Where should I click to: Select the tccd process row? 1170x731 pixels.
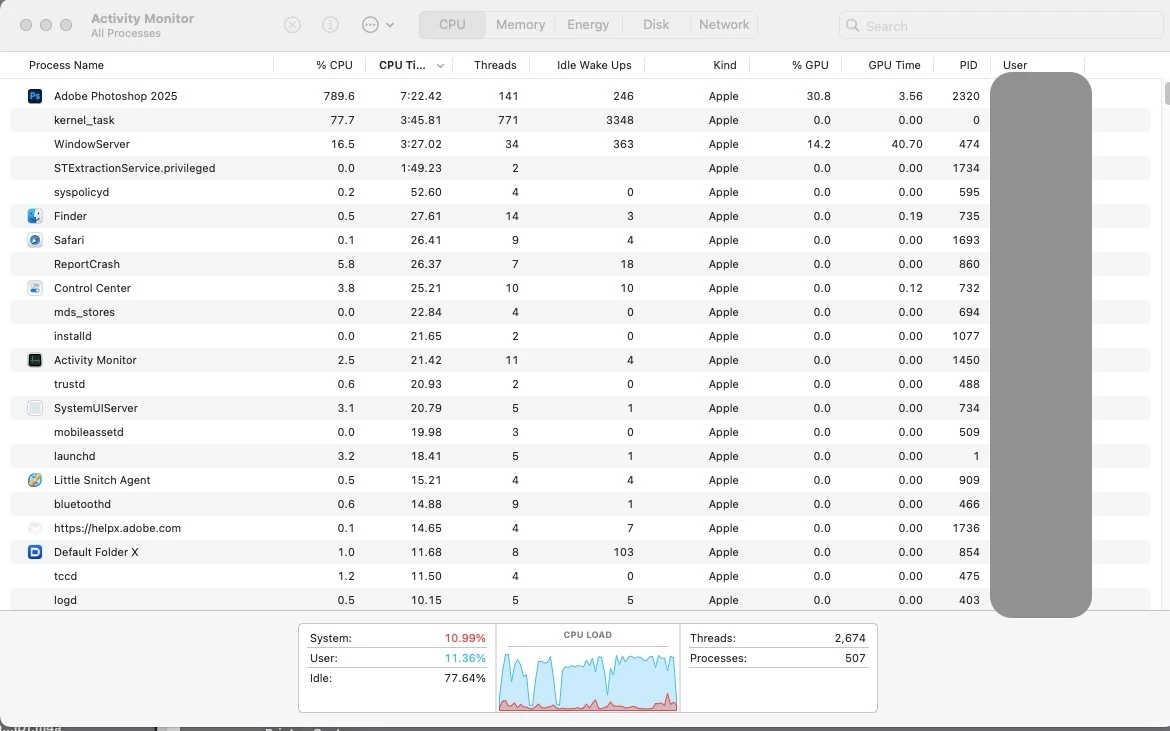(x=581, y=576)
